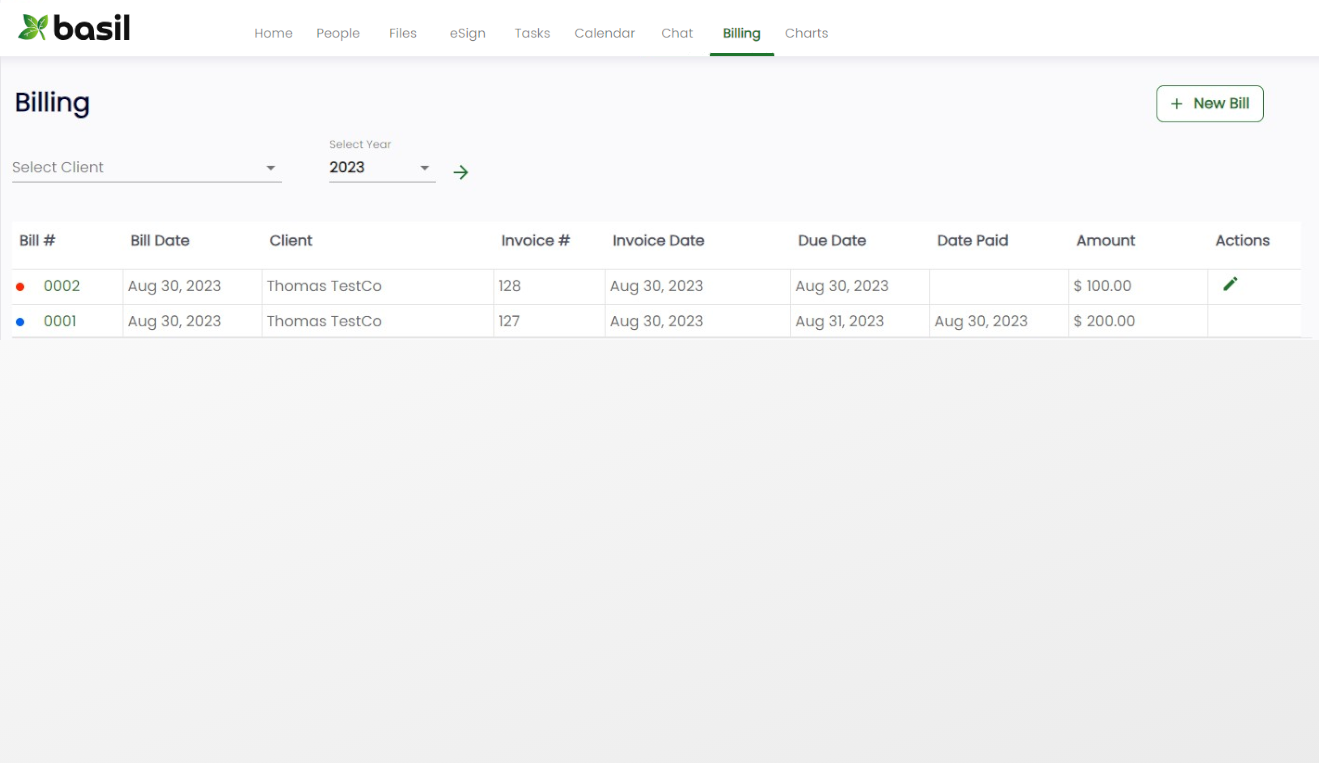Open the Select Year dropdown
The width and height of the screenshot is (1319, 763).
click(380, 167)
